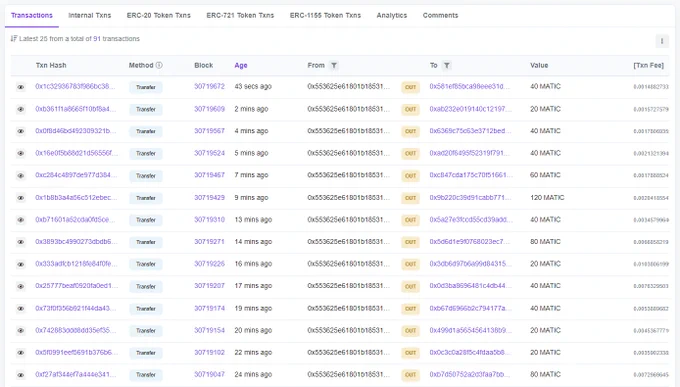Open recipient address 0x9b220c39d91cabb771
The height and width of the screenshot is (387, 680).
[x=470, y=197]
